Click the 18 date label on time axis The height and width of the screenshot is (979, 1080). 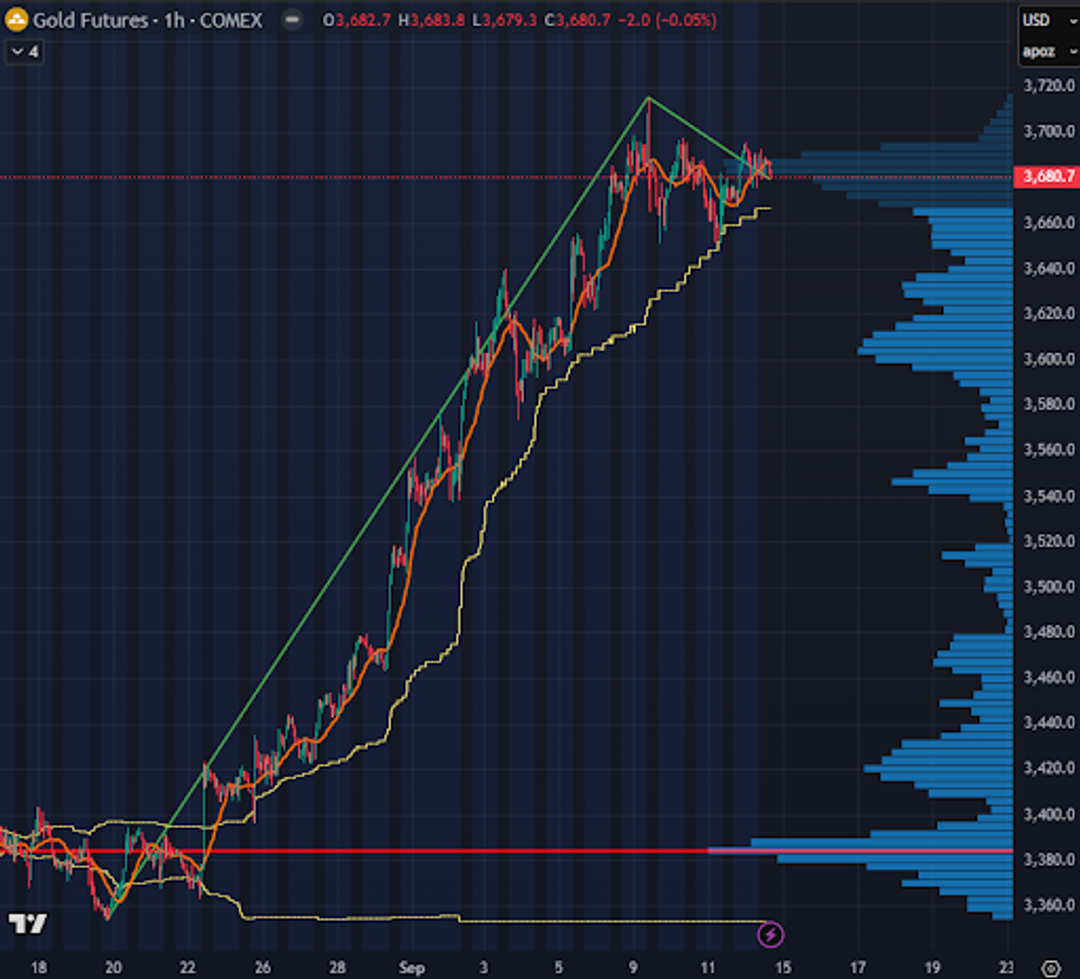click(x=39, y=968)
